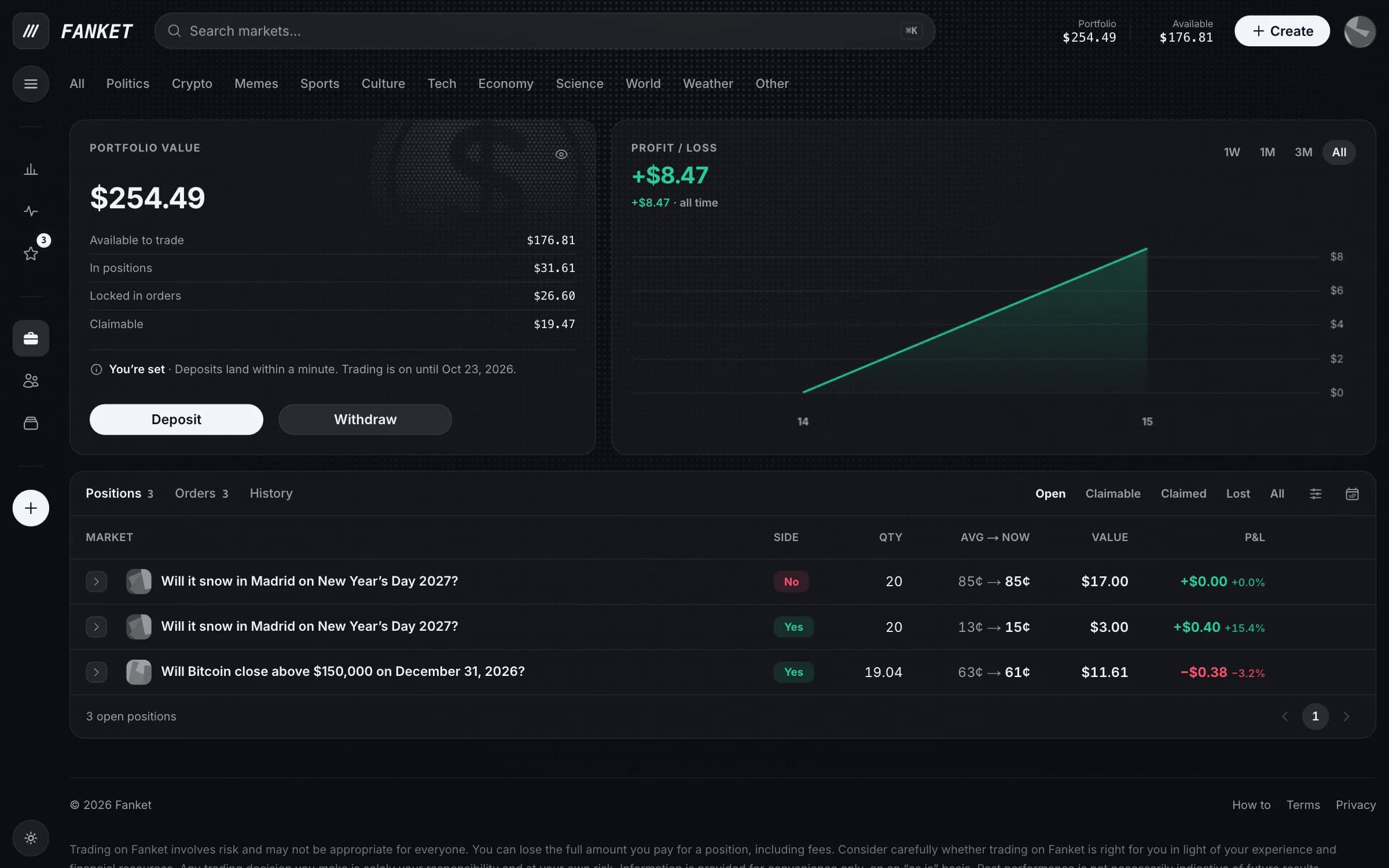Open the Crypto category
This screenshot has height=868, width=1389.
click(x=192, y=83)
